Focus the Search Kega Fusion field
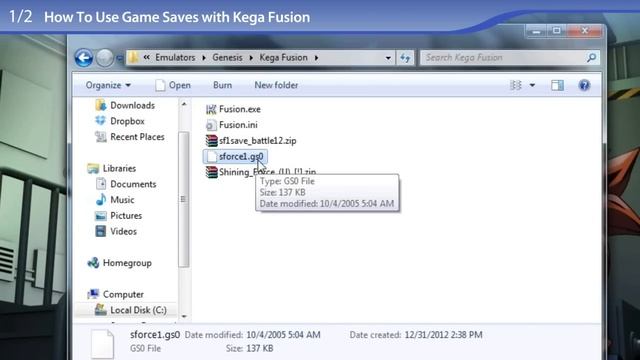The image size is (640, 360). pos(510,58)
